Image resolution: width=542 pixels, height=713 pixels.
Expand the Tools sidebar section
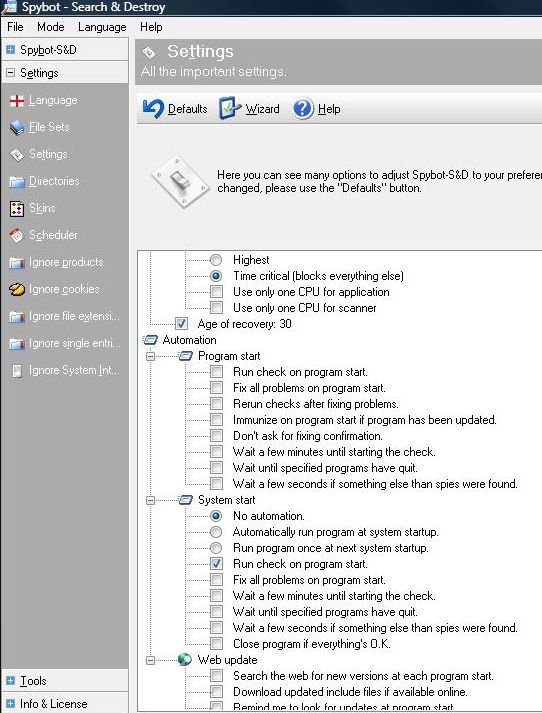pos(10,680)
